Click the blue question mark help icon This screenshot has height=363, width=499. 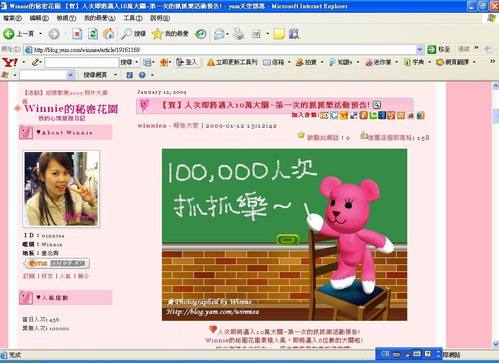pos(142,75)
